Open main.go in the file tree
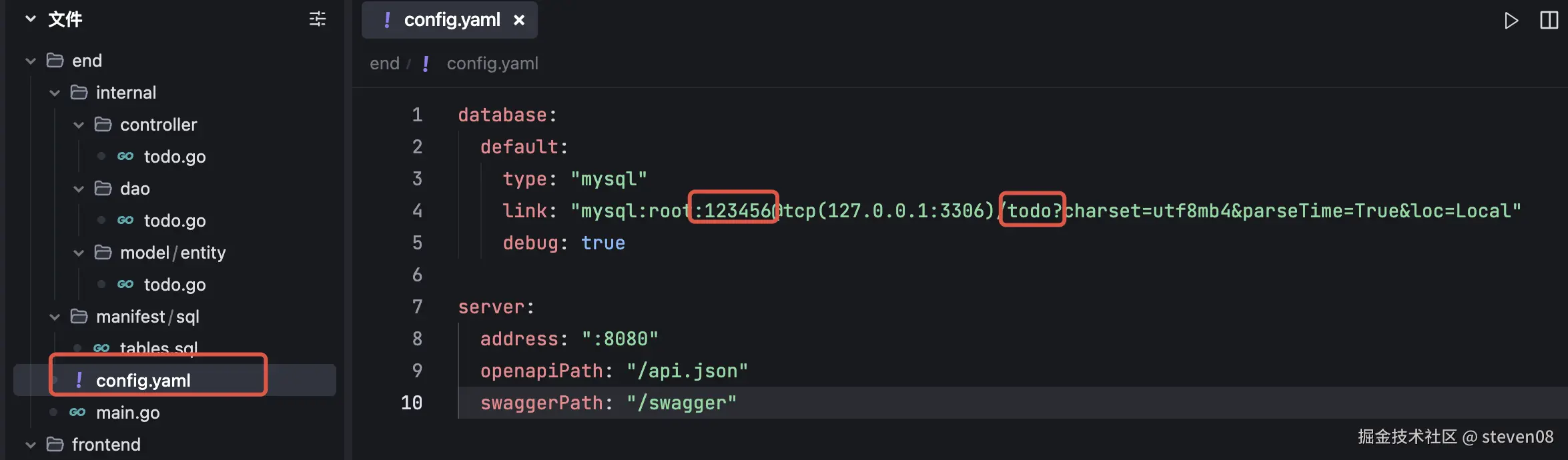The image size is (1568, 460). (127, 413)
